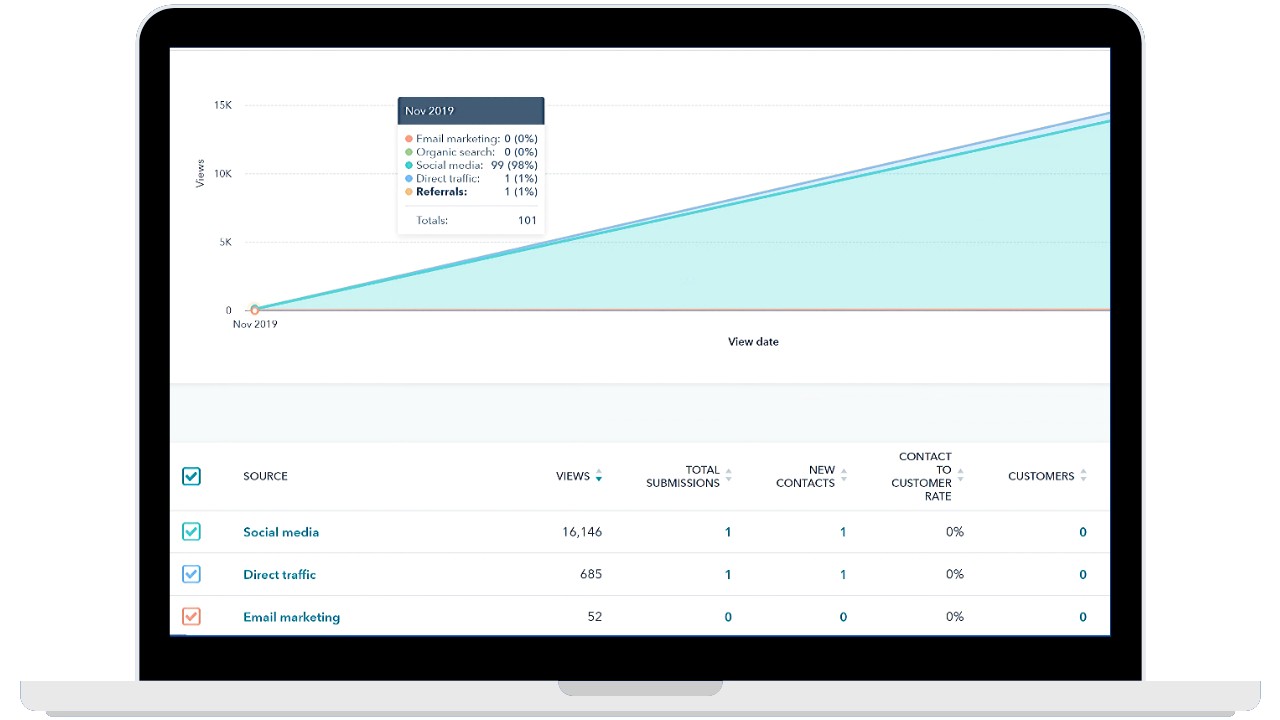Viewport: 1280px width, 720px height.
Task: Uncheck the Direct traffic row checkbox
Action: click(x=191, y=574)
